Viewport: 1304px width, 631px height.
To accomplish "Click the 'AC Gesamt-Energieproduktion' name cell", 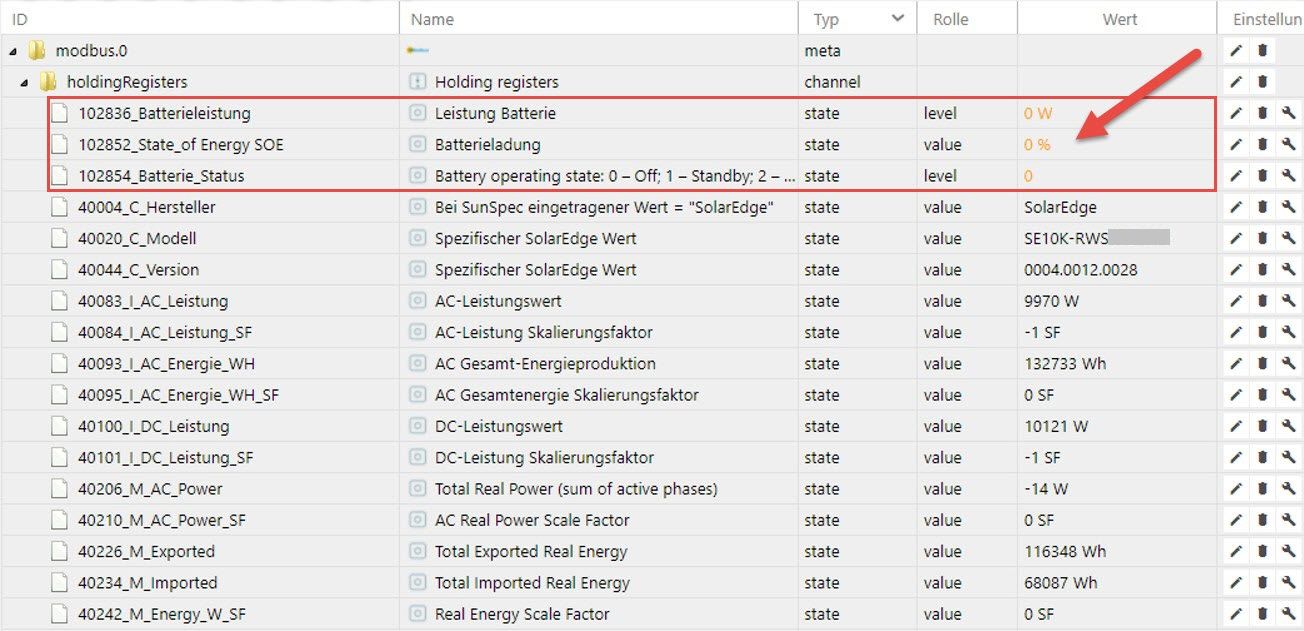I will [545, 364].
